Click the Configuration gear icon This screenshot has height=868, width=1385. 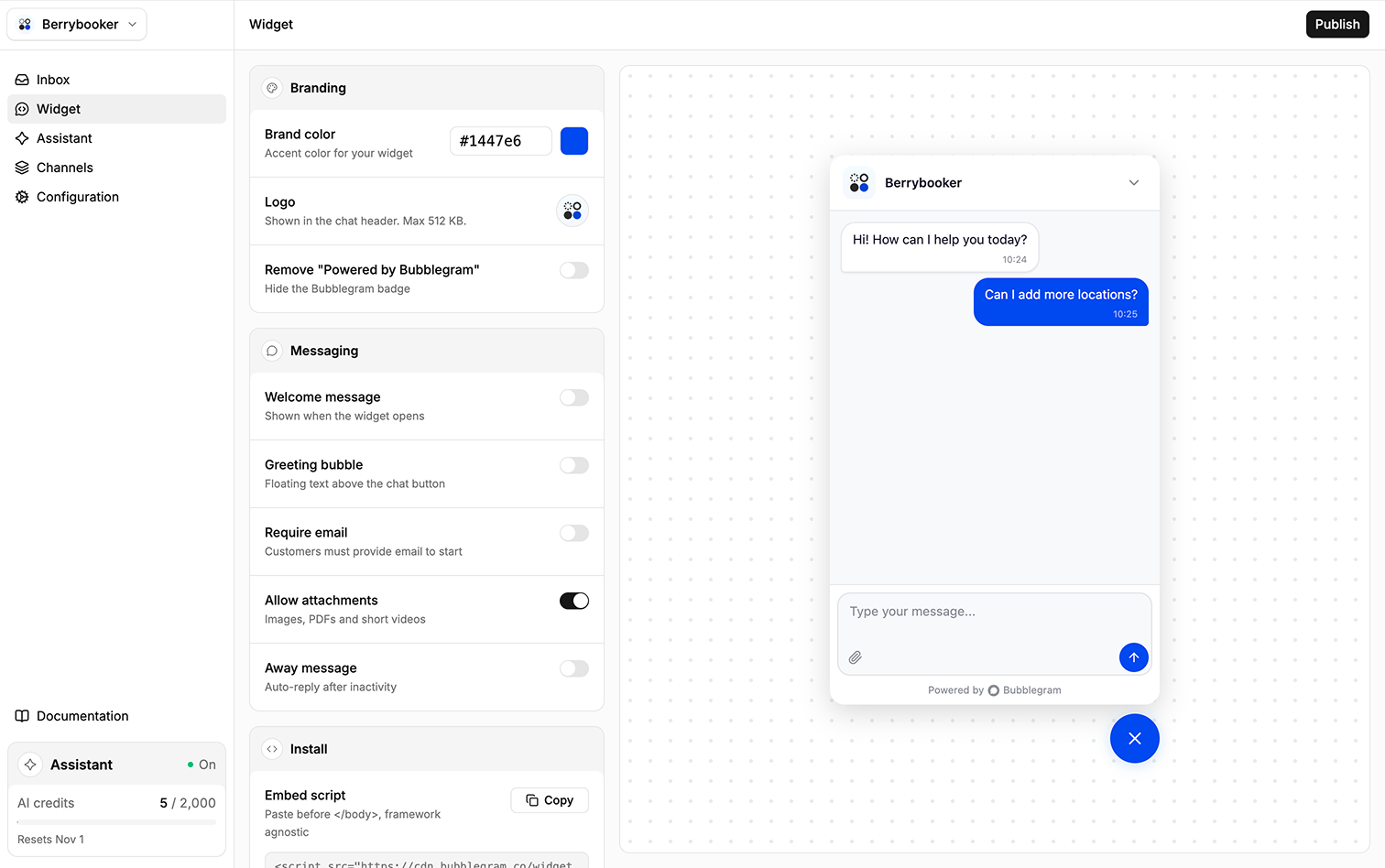(x=22, y=197)
